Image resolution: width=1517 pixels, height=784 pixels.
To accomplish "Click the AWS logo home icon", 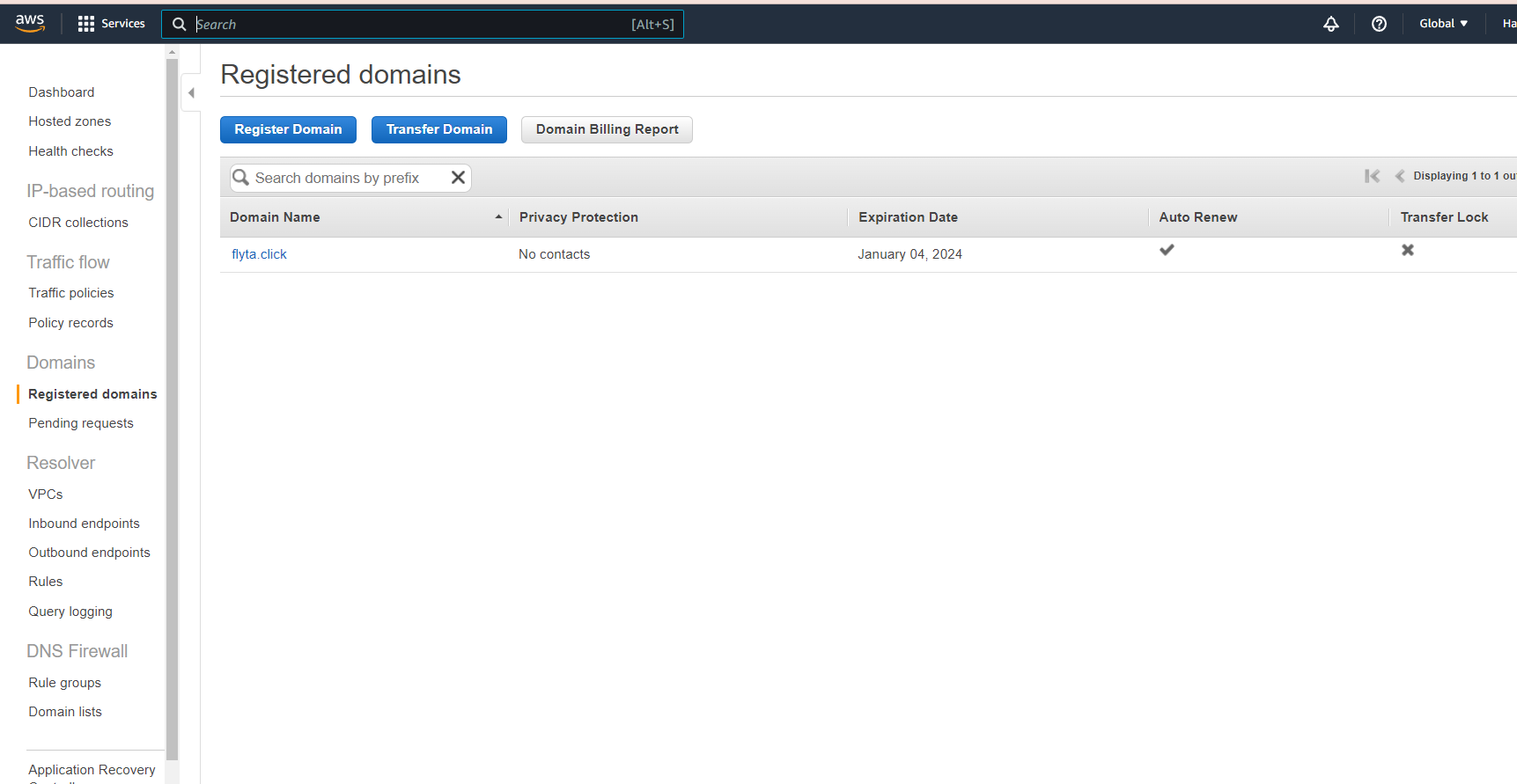I will 30,24.
